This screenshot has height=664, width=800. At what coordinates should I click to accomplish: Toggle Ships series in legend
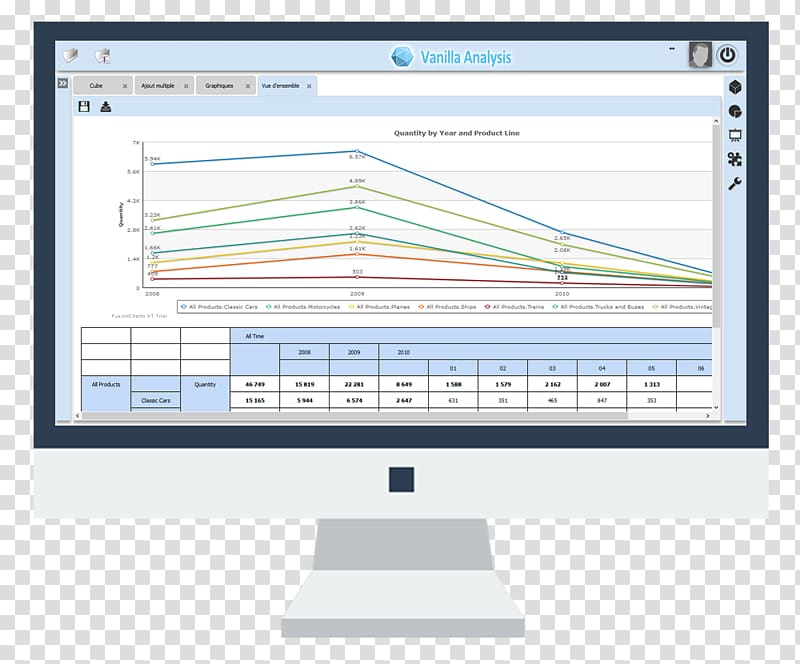[x=447, y=307]
